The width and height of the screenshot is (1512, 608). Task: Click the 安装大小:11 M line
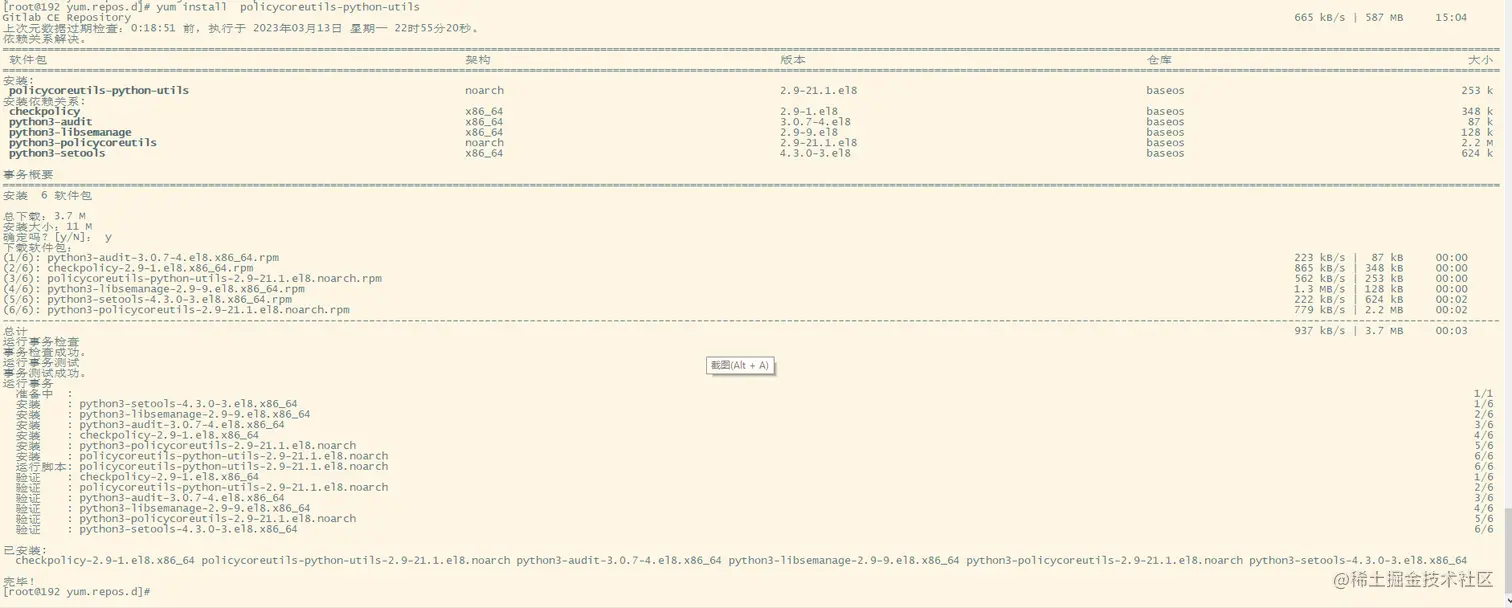47,227
